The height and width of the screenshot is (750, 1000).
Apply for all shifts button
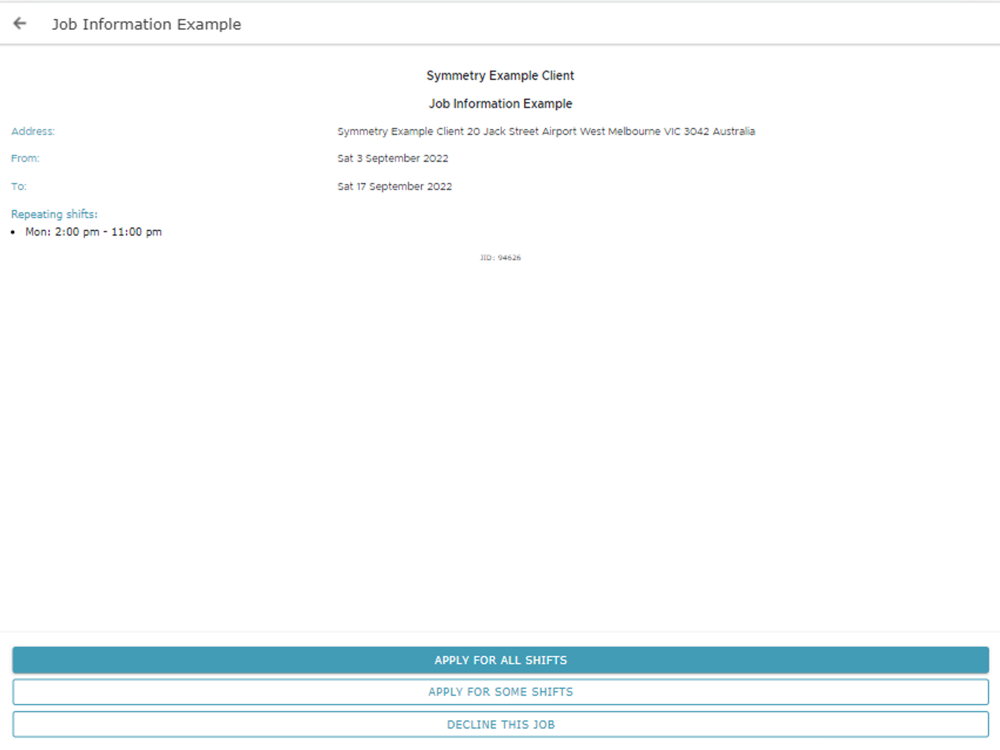(x=501, y=660)
